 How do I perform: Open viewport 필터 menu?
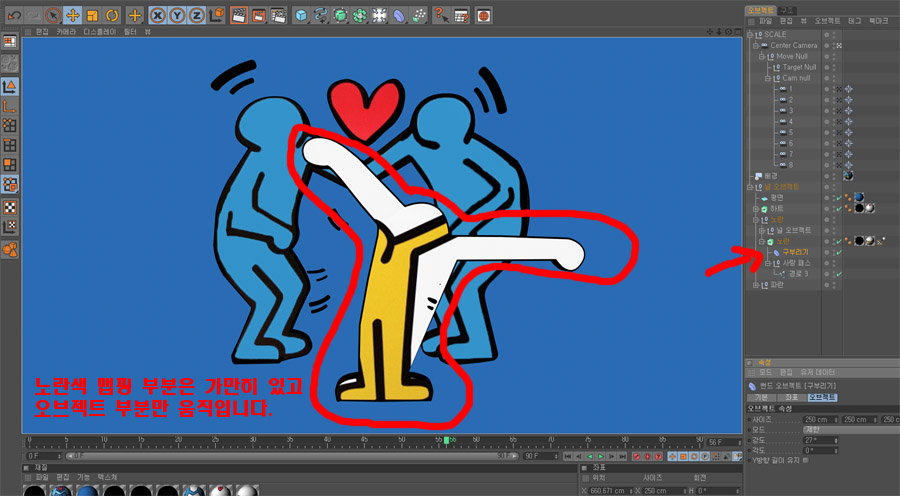pyautogui.click(x=130, y=32)
